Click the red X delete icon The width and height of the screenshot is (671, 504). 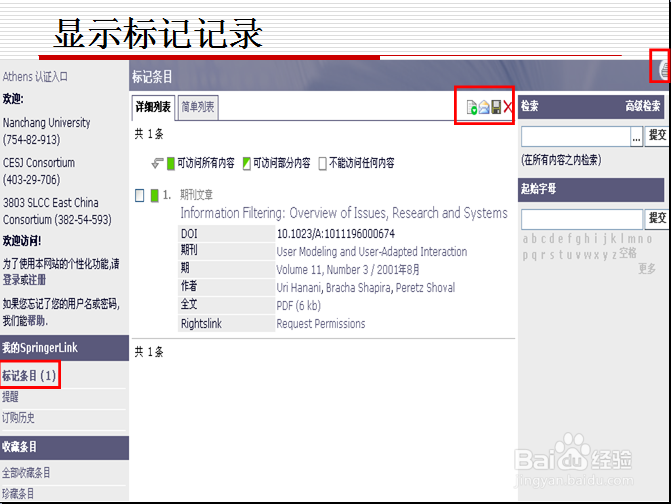pyautogui.click(x=508, y=107)
